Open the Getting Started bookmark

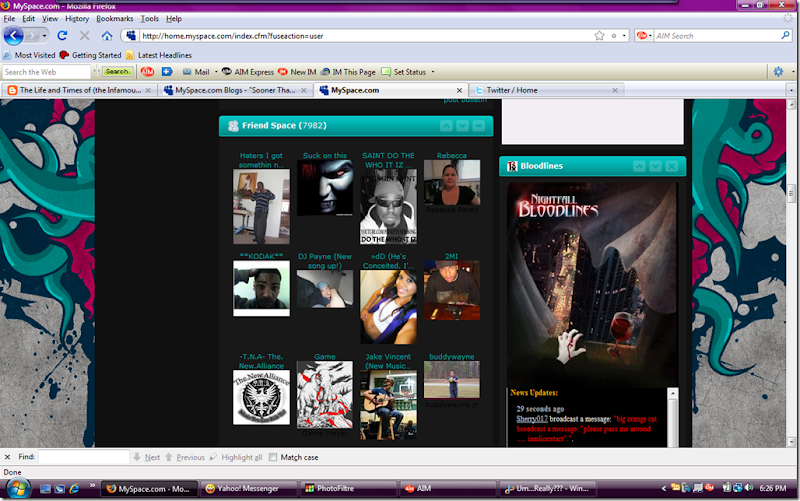point(90,55)
